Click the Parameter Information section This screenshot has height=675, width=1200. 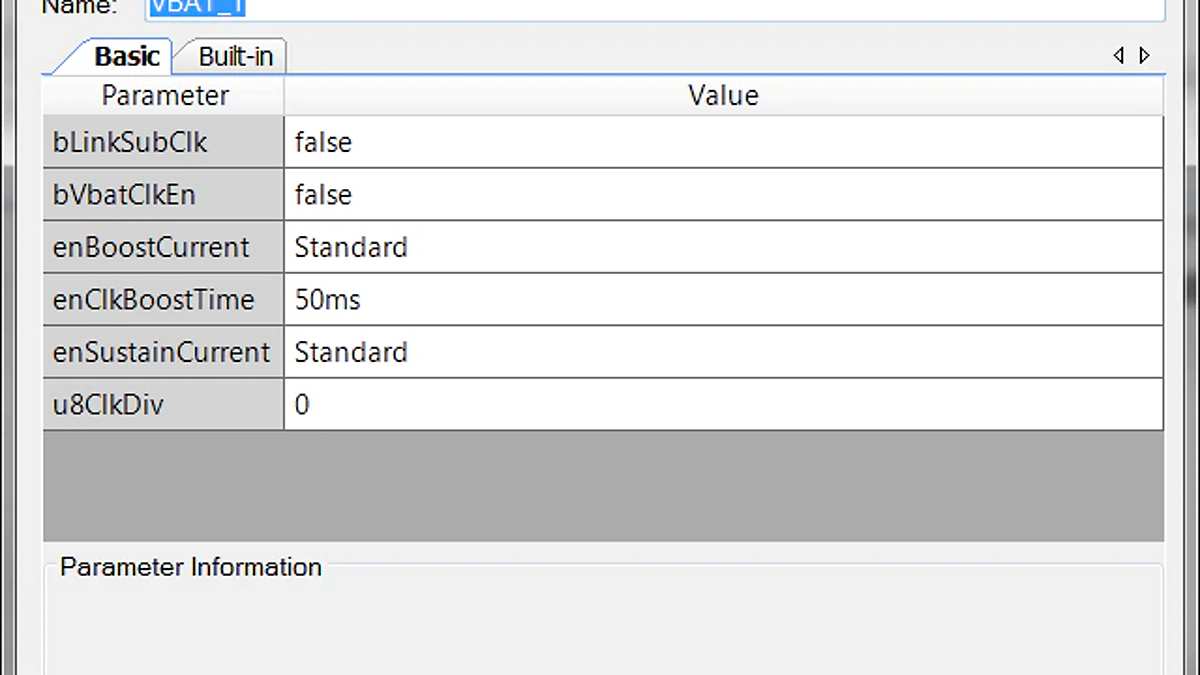190,567
